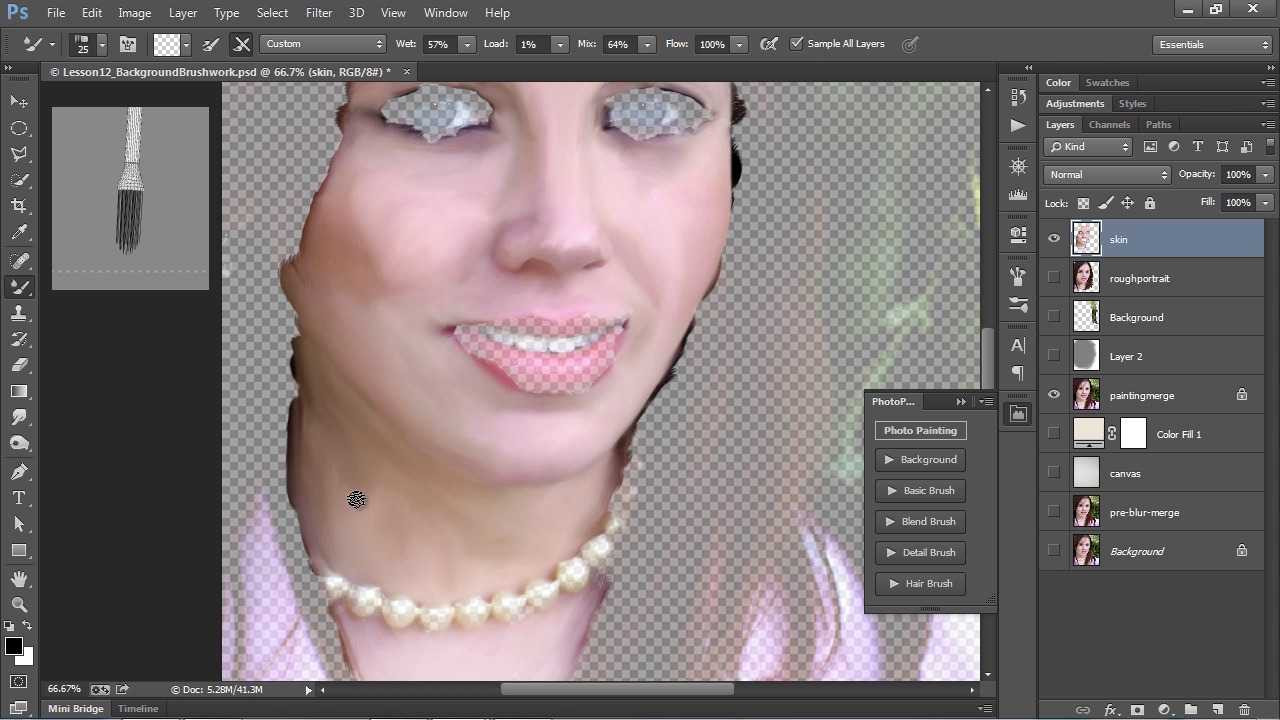Select the Elliptical Marquee tool
The height and width of the screenshot is (720, 1280).
(x=19, y=128)
